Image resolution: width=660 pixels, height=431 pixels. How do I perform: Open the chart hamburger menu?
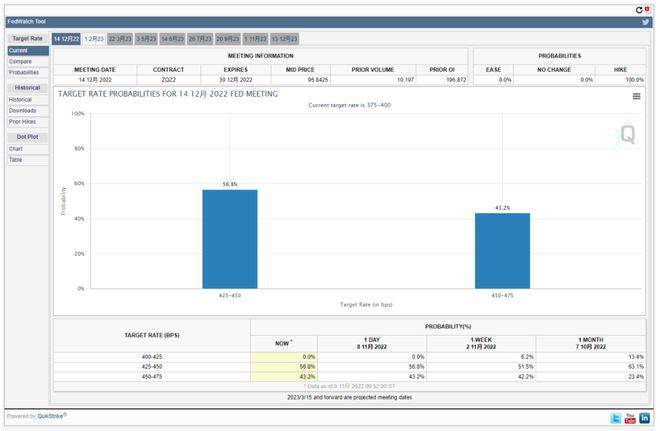pos(636,97)
